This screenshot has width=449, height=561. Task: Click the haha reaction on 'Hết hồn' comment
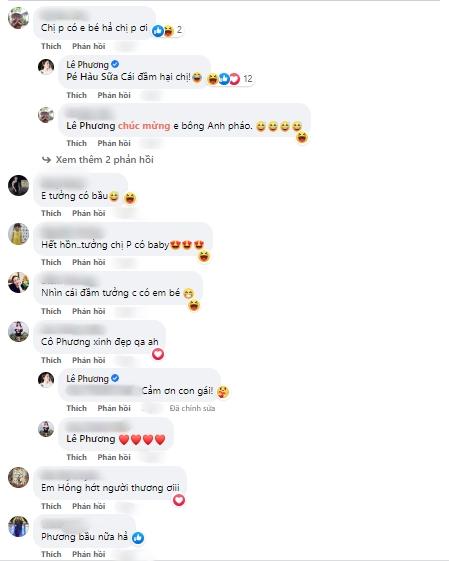click(204, 256)
